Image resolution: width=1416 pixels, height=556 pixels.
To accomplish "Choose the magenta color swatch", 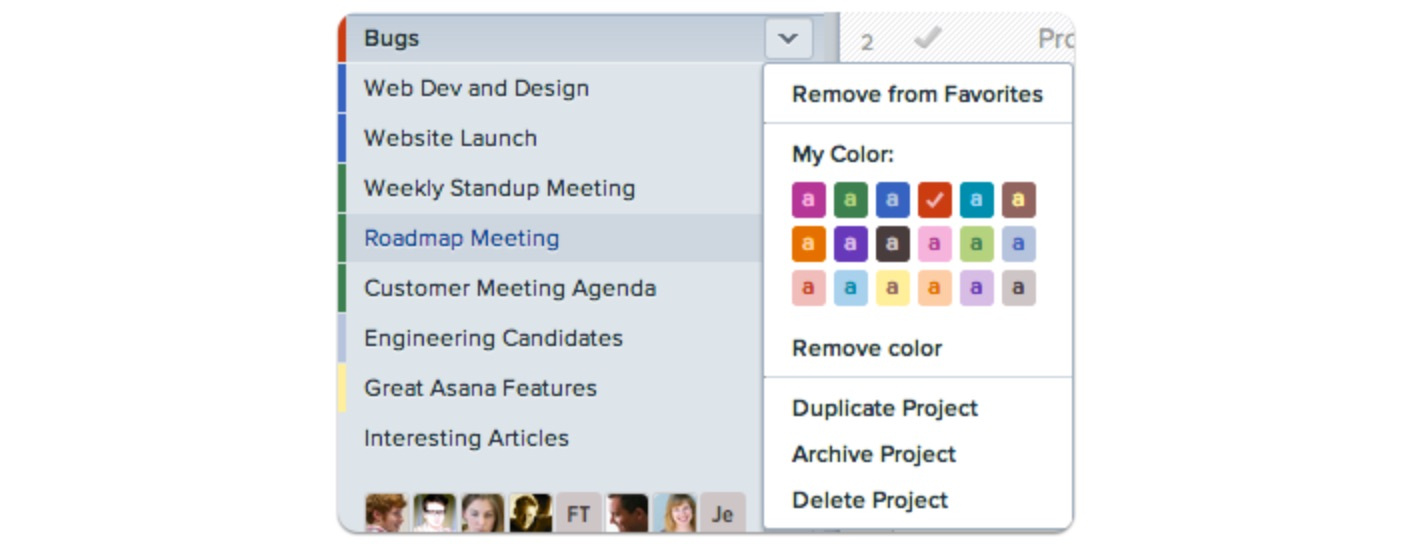I will [x=809, y=200].
